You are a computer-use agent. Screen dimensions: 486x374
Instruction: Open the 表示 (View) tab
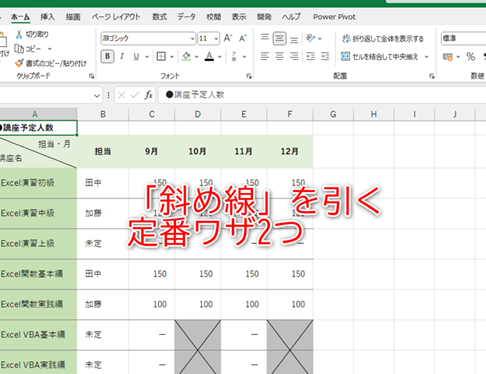pos(239,17)
